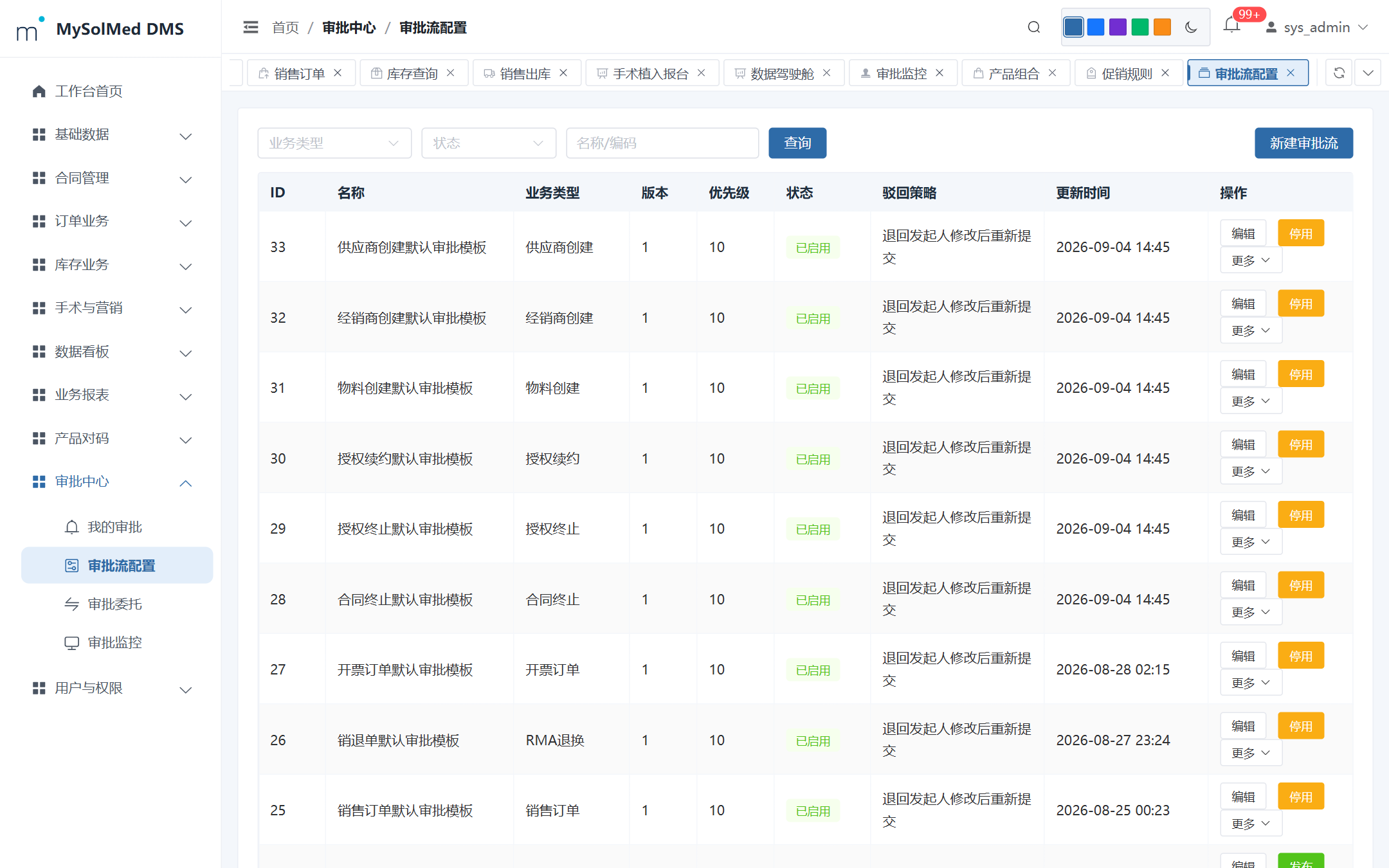The width and height of the screenshot is (1389, 868).
Task: Collapse sidebar with the hamburger menu icon
Action: pos(251,28)
